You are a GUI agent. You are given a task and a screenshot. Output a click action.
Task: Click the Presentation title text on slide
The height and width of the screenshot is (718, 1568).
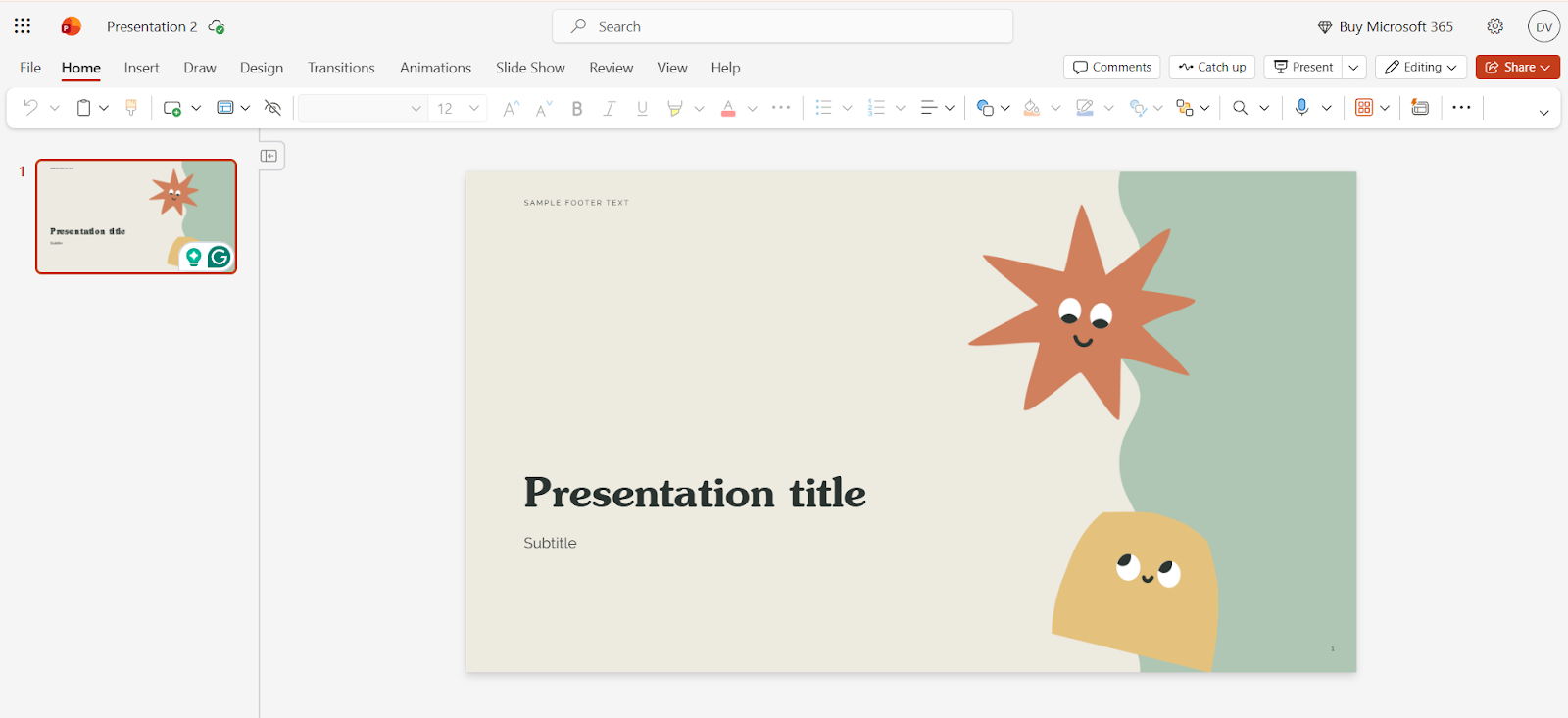click(x=695, y=493)
